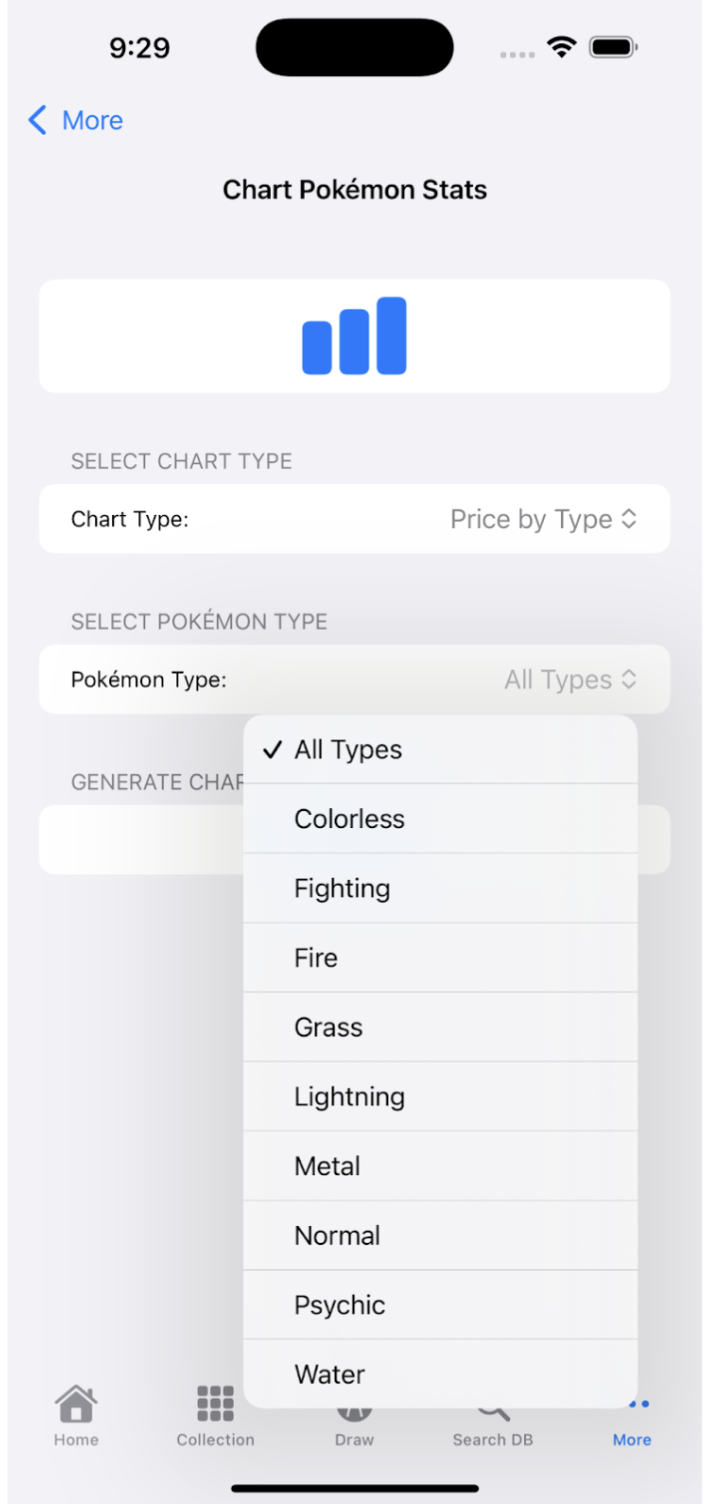Switch to the Search DB tab
This screenshot has width=704, height=1504.
[x=493, y=1439]
